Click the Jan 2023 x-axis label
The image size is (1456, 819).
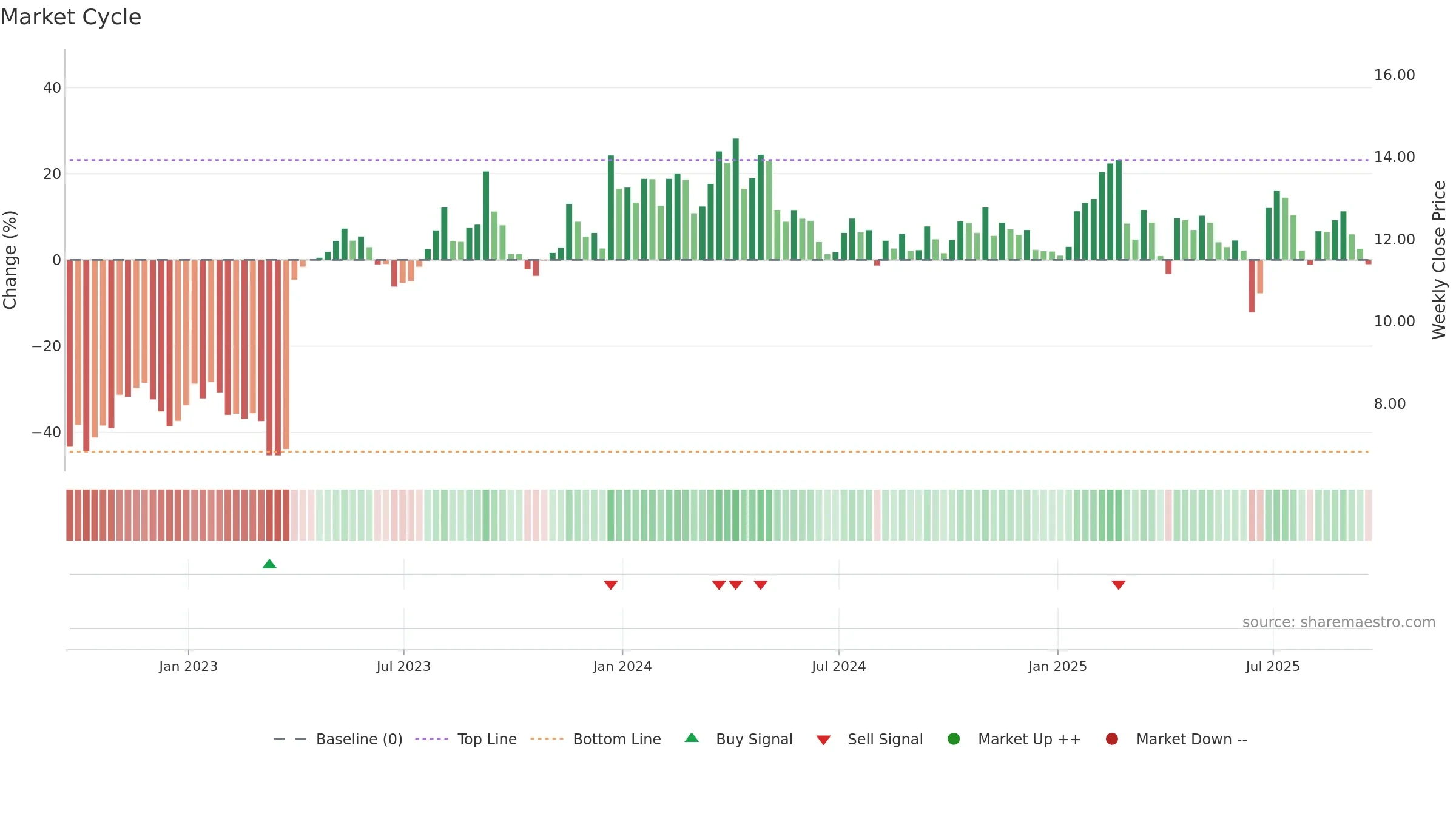188,666
